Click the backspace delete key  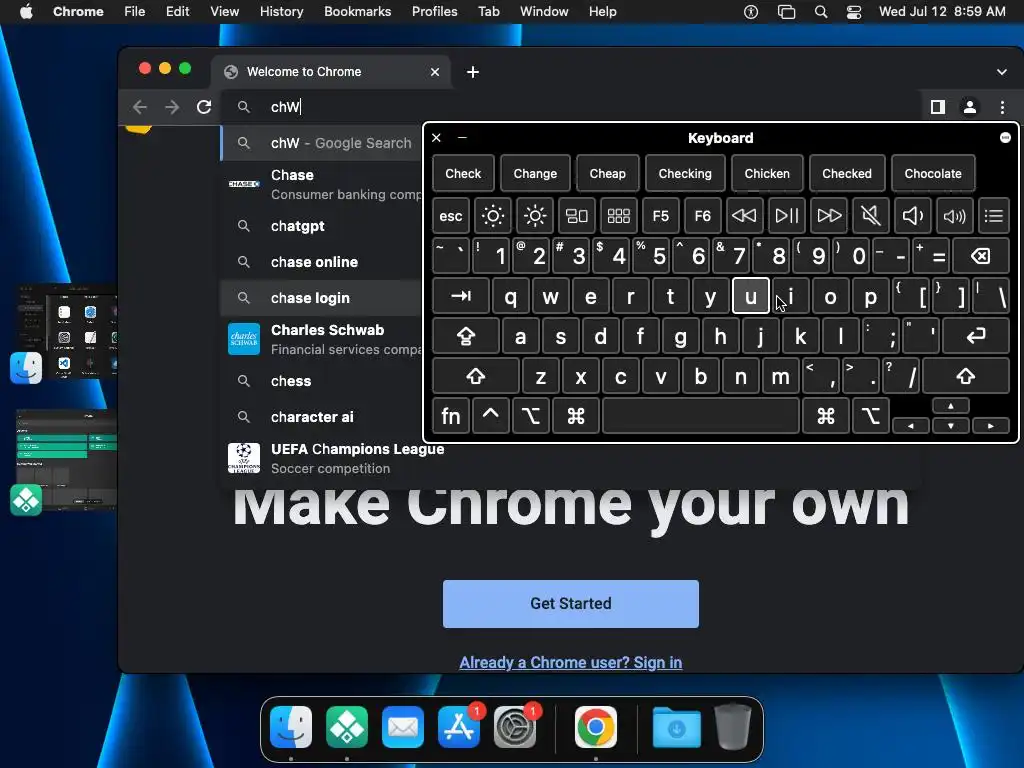[x=981, y=256]
